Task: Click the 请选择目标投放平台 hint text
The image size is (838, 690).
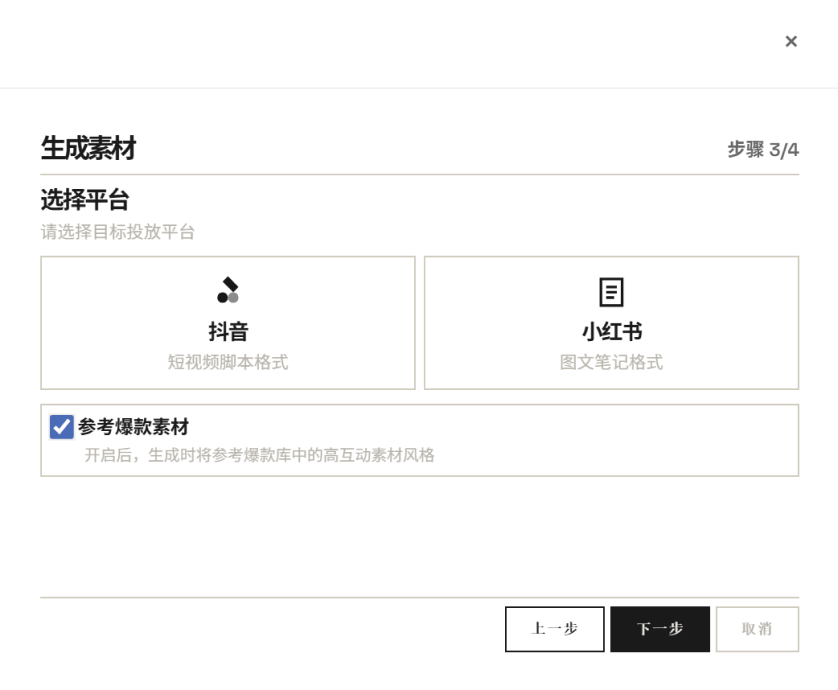Action: click(x=118, y=232)
